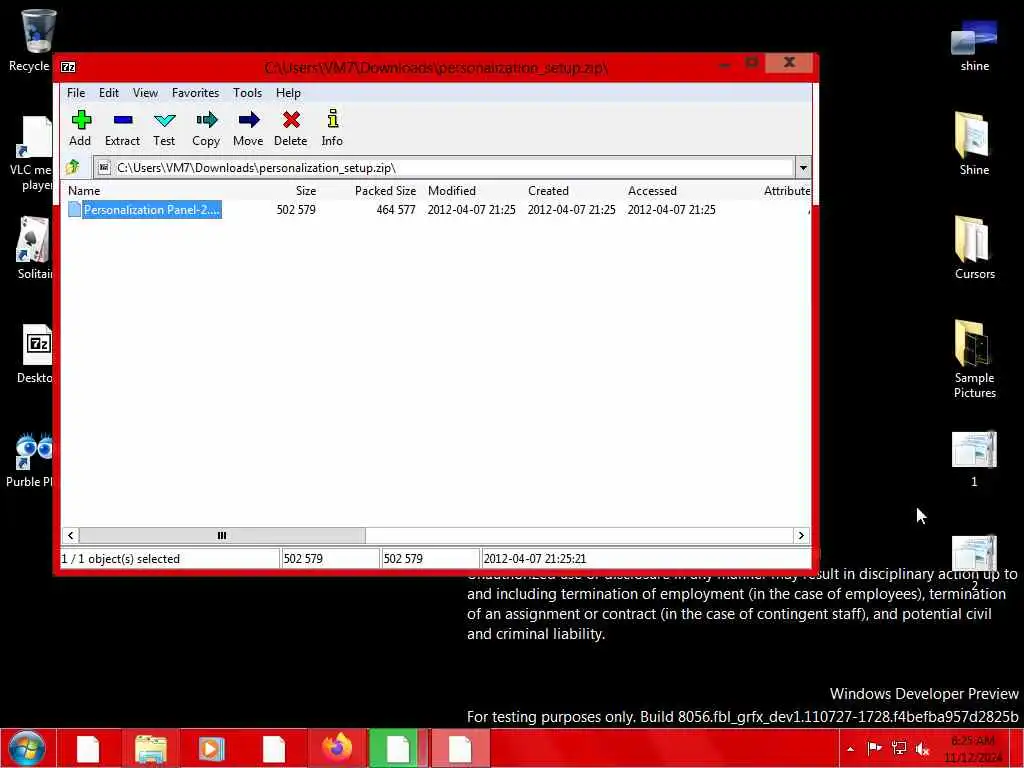
Task: Sort by the Name column header
Action: point(84,191)
